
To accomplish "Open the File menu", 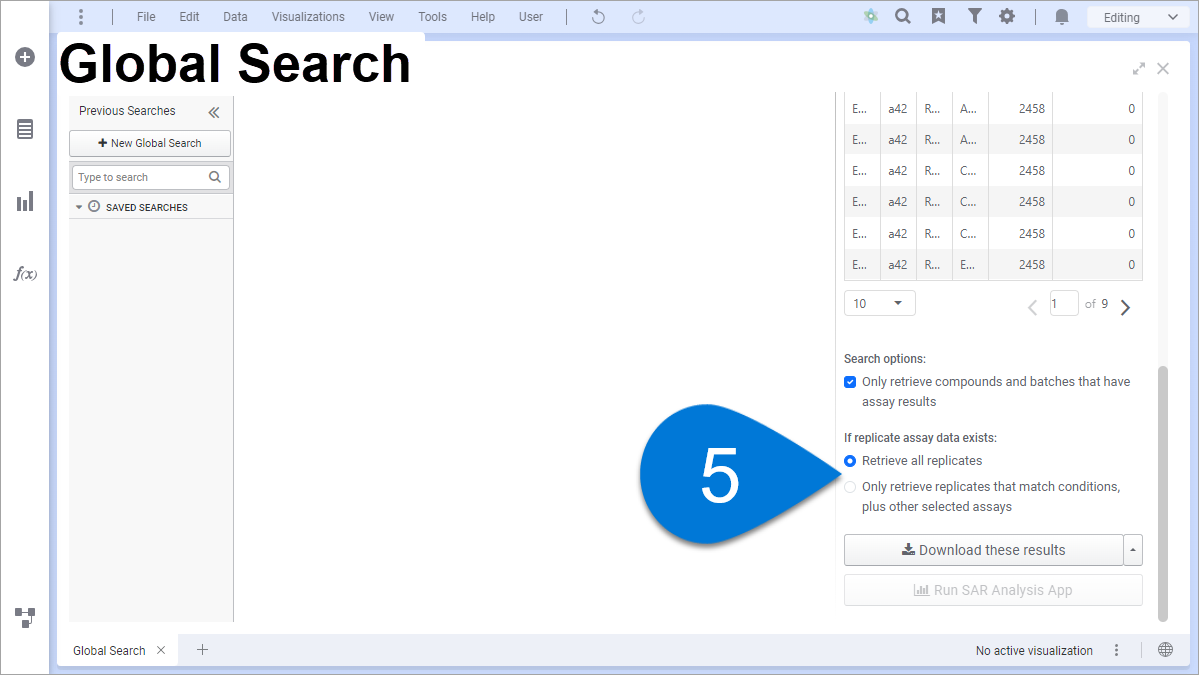I will (x=146, y=17).
